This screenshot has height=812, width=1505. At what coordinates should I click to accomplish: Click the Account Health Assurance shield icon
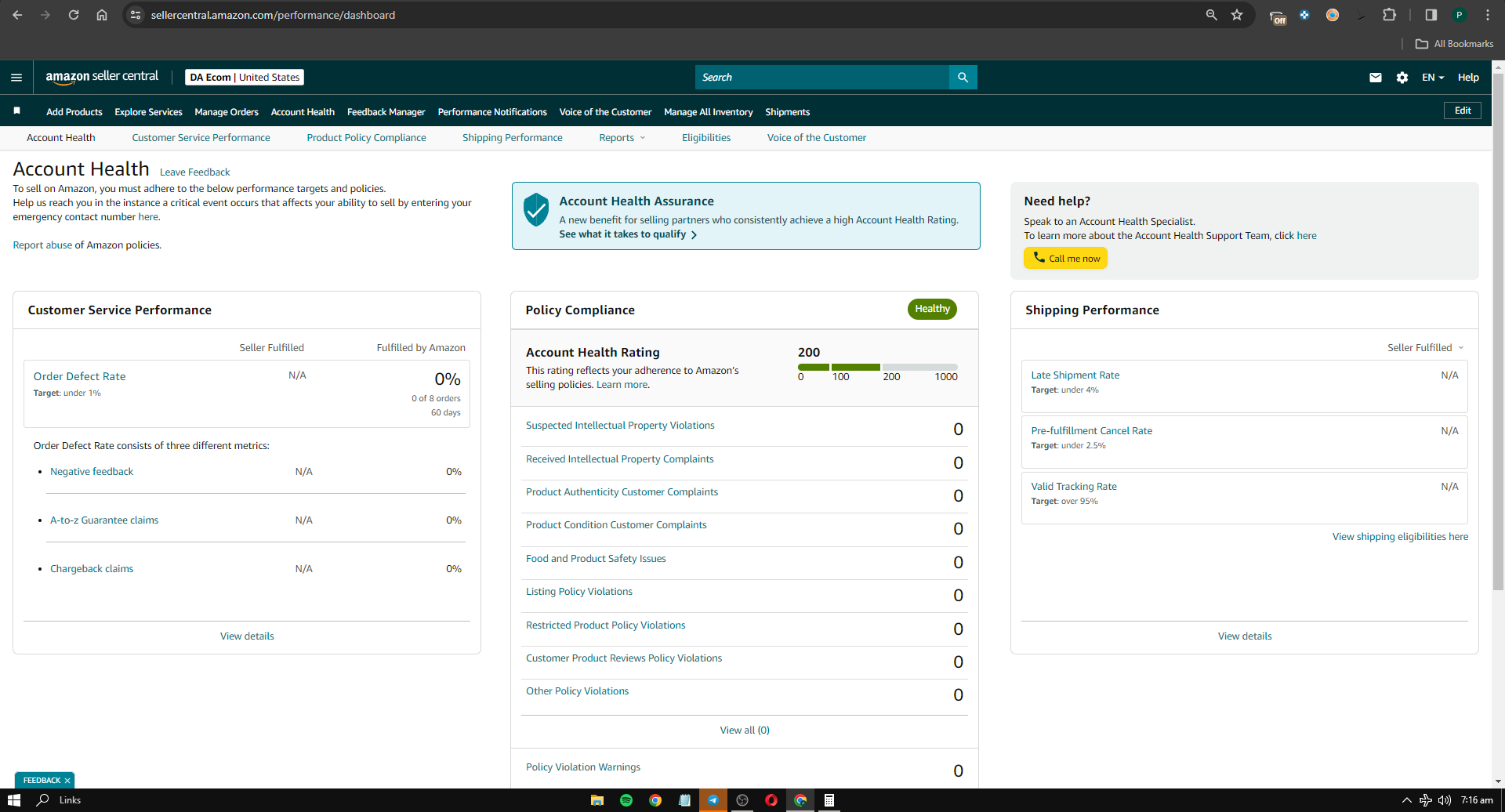tap(536, 210)
